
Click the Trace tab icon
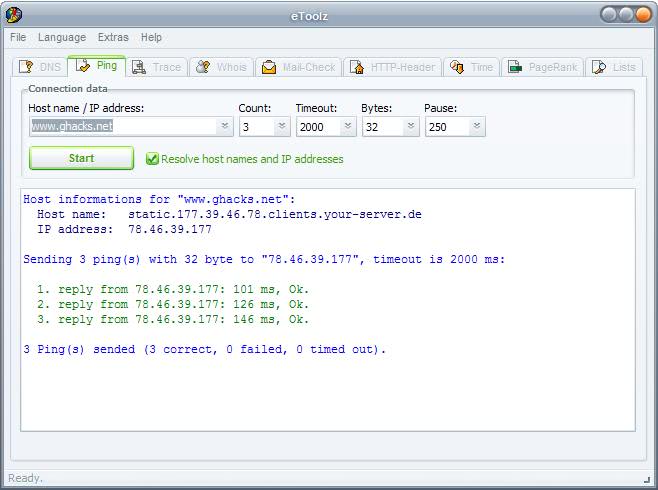(138, 67)
